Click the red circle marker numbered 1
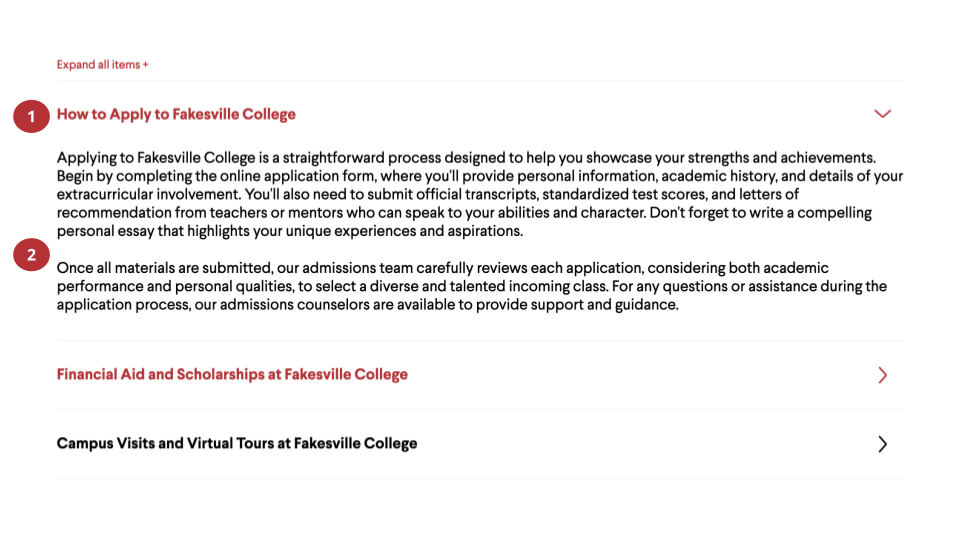Viewport: 960px width, 540px height. (x=31, y=116)
